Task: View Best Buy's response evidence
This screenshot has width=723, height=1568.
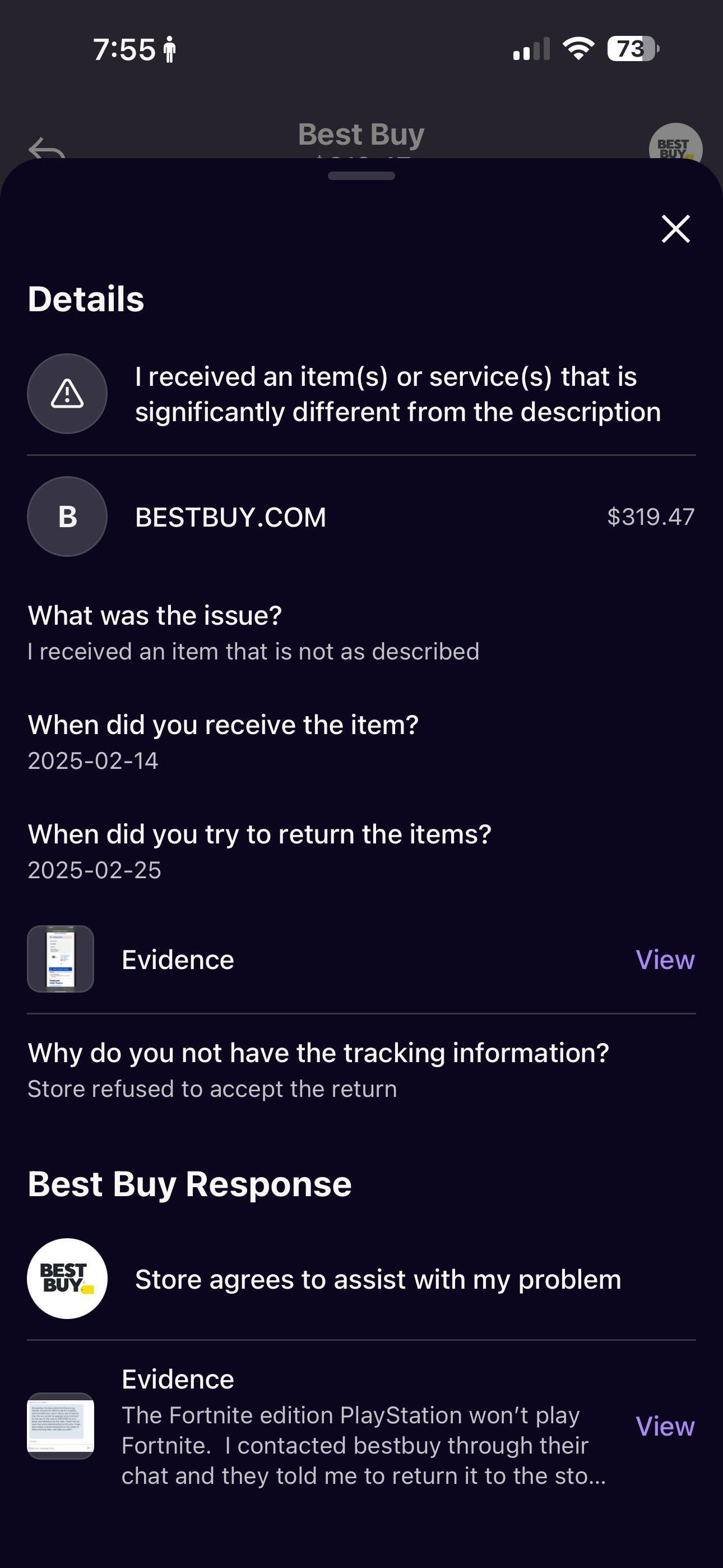Action: 665,1426
